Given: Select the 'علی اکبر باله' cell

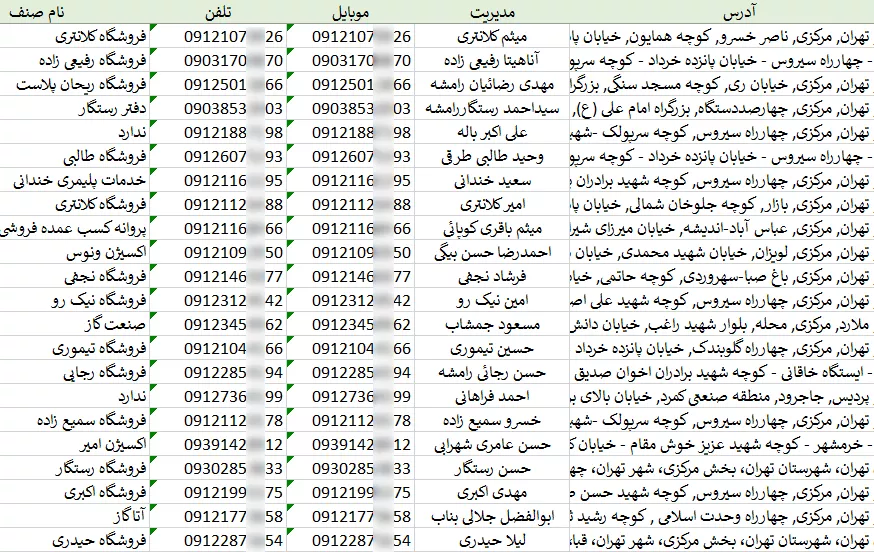Looking at the screenshot, I should 492,132.
